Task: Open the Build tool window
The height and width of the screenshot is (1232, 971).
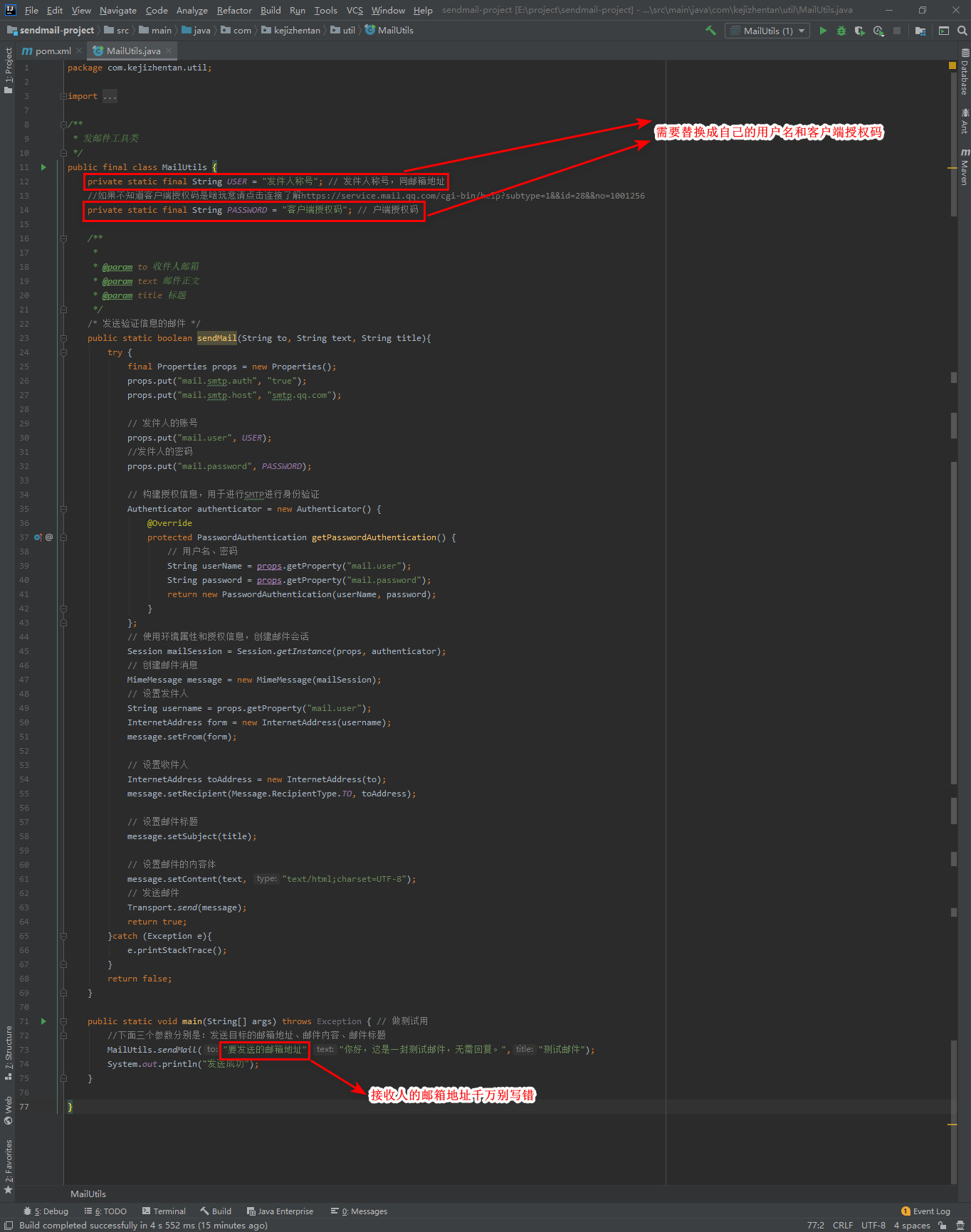Action: [x=216, y=1211]
